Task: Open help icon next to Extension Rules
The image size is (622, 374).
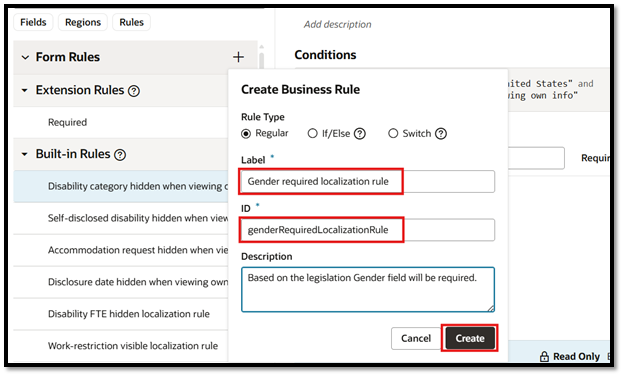Action: click(x=134, y=91)
